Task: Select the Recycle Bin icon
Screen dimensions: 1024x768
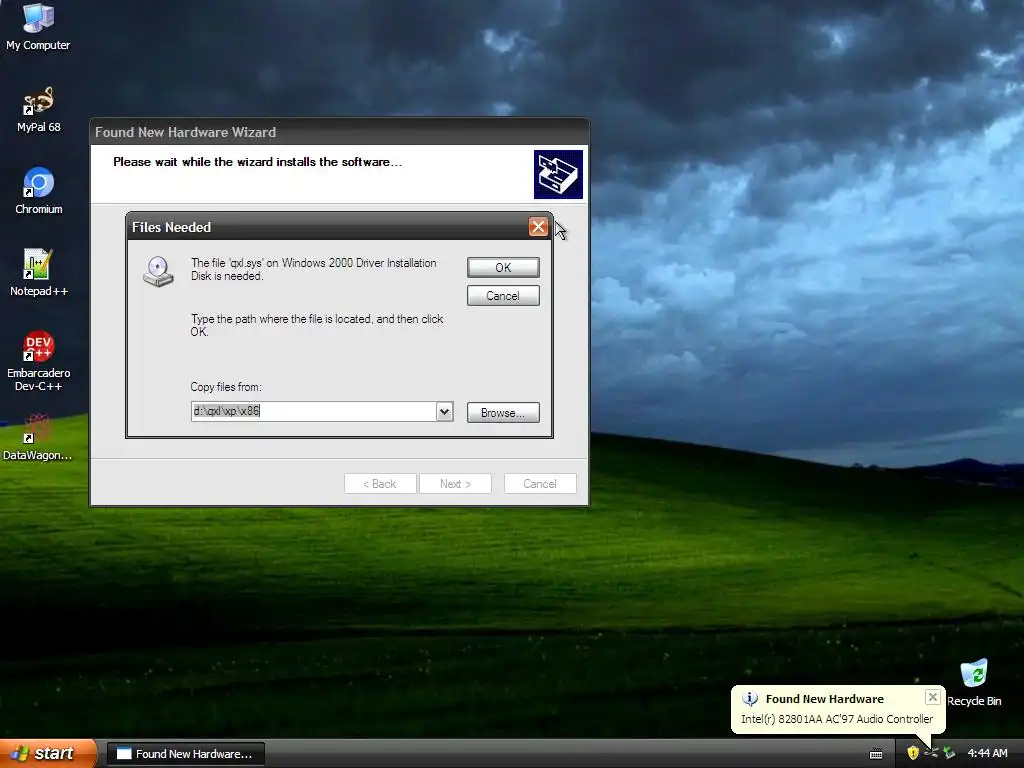Action: point(974,683)
